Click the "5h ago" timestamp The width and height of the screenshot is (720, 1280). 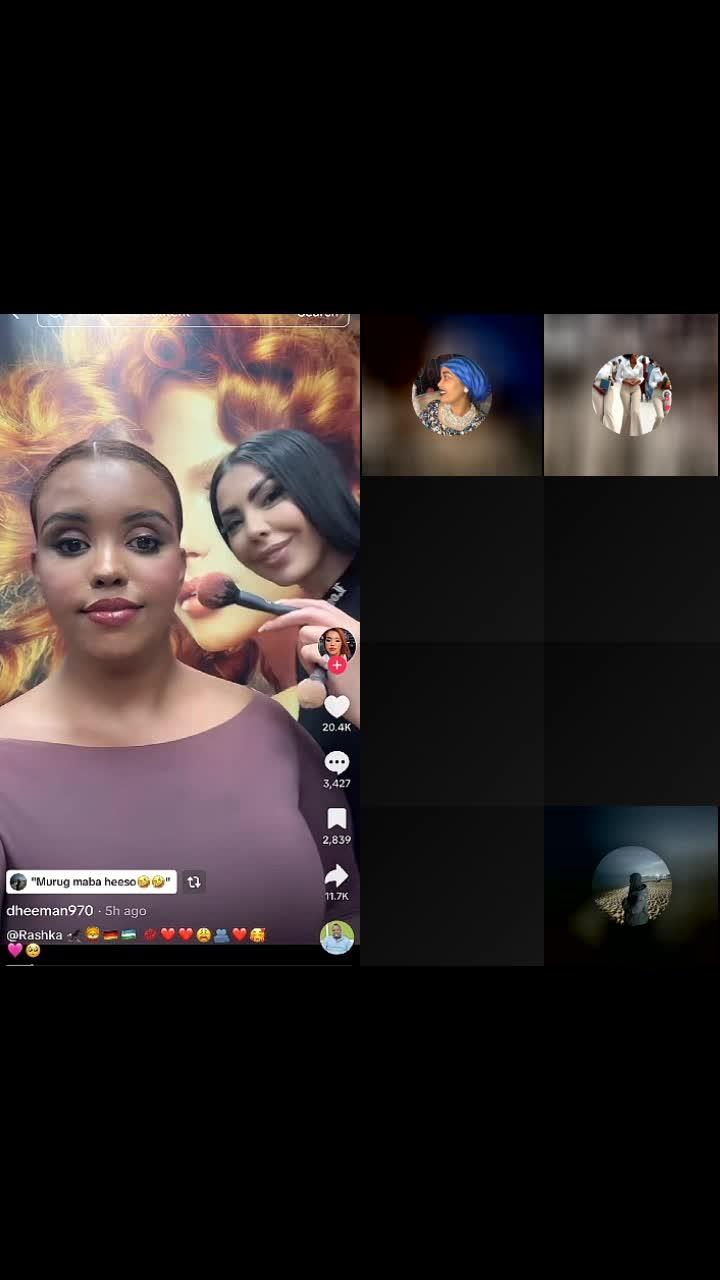pos(126,911)
